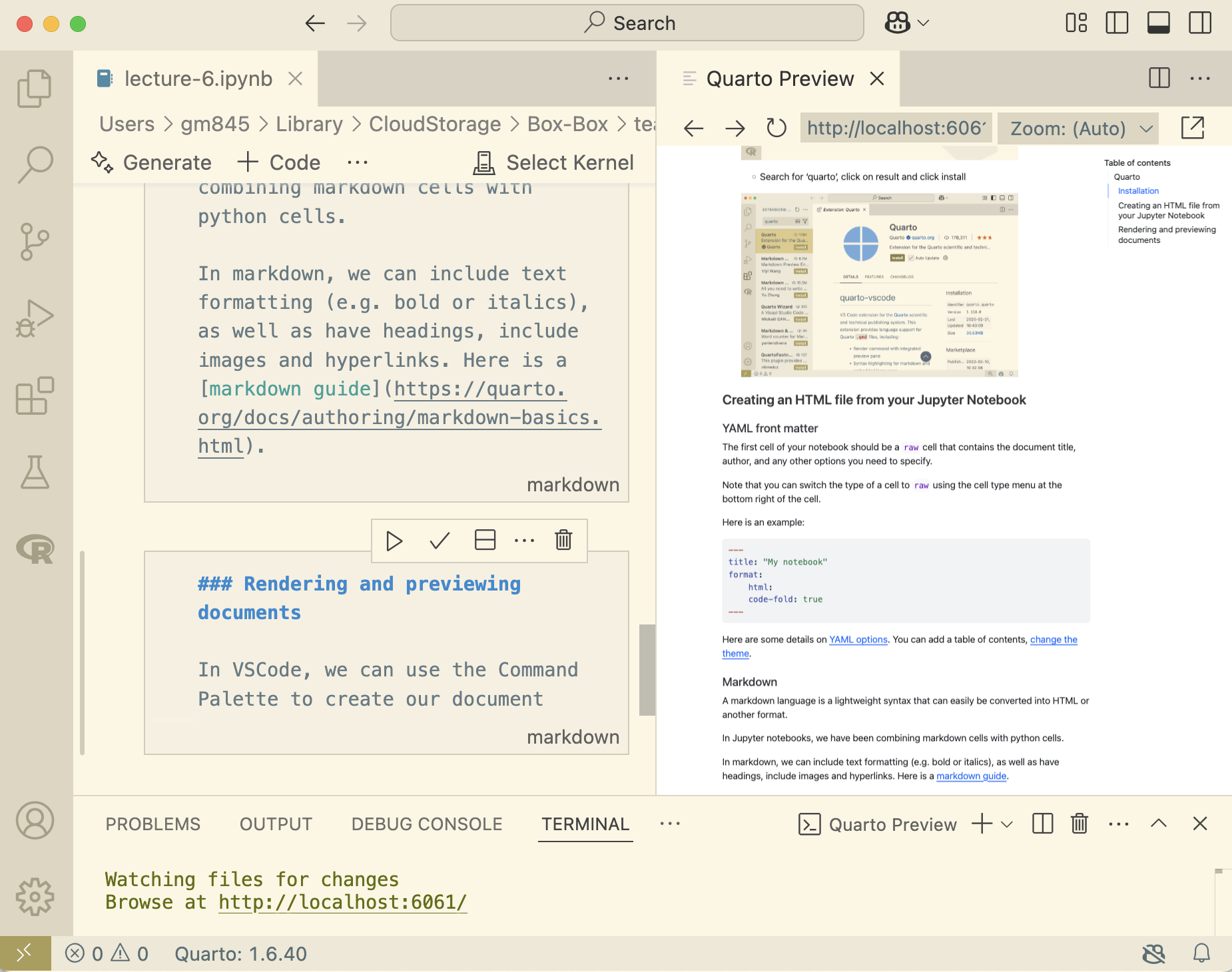Viewport: 1232px width, 972px height.
Task: Open the notifications bell
Action: tap(1201, 954)
